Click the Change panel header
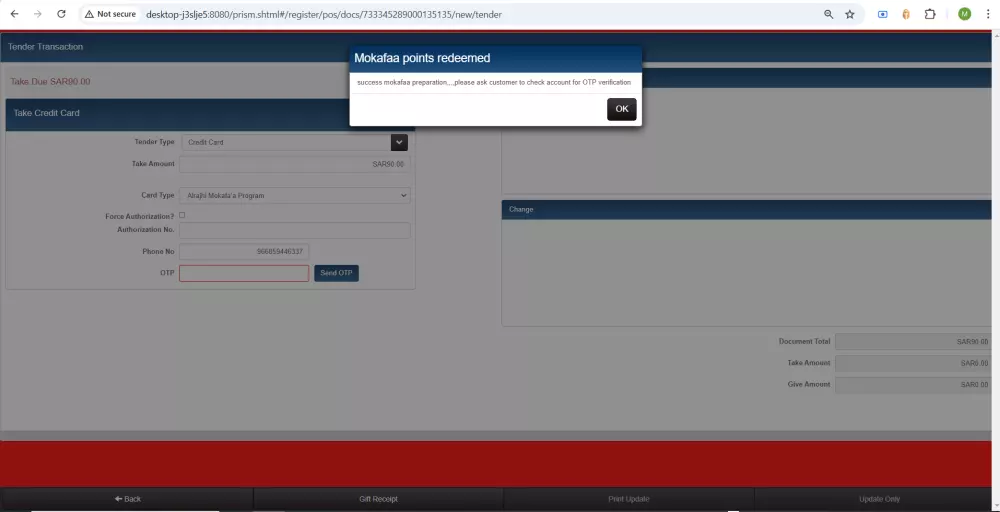The height and width of the screenshot is (512, 1000). [747, 209]
